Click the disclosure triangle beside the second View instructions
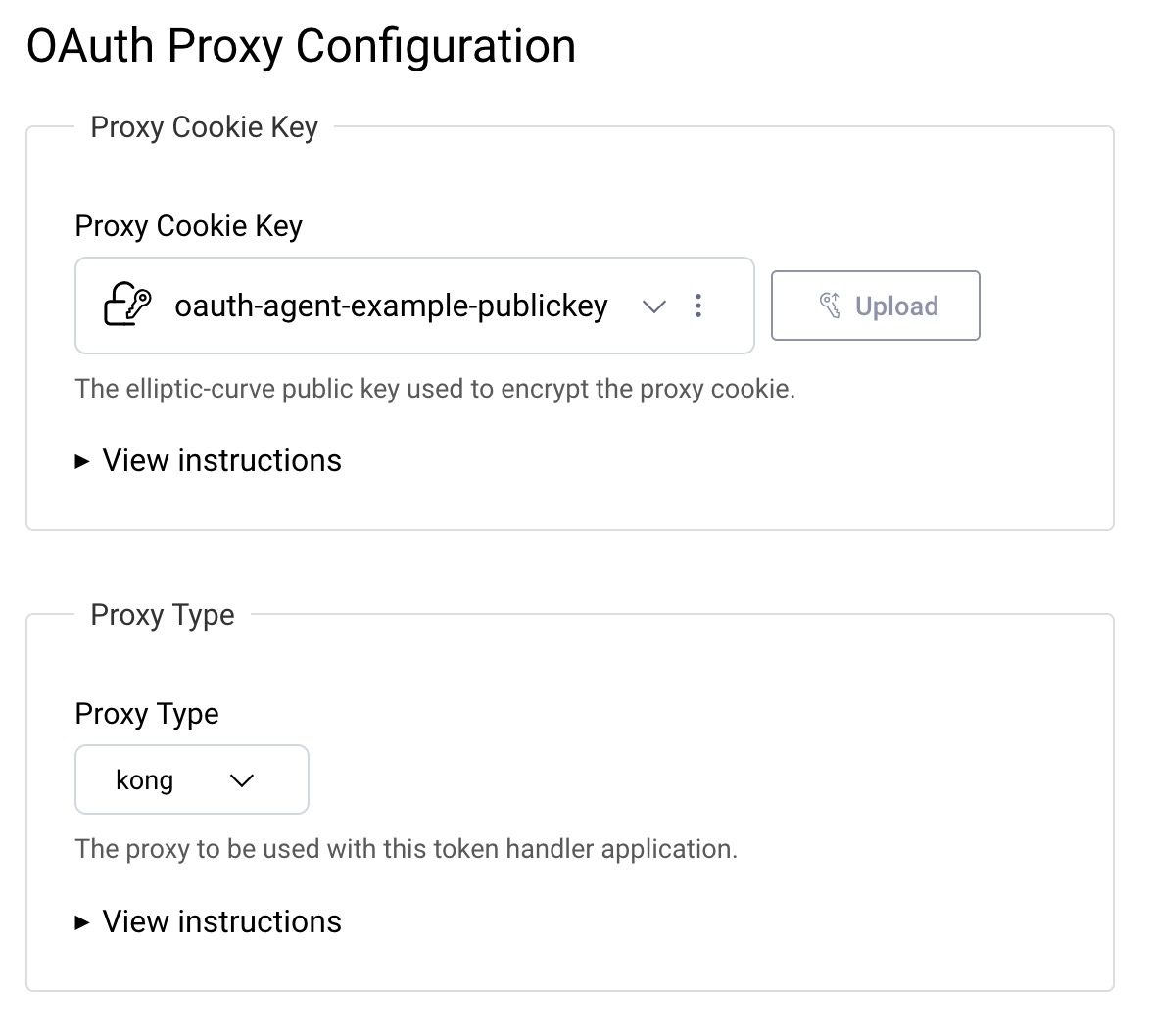Viewport: 1152px width, 1036px height. (x=82, y=921)
